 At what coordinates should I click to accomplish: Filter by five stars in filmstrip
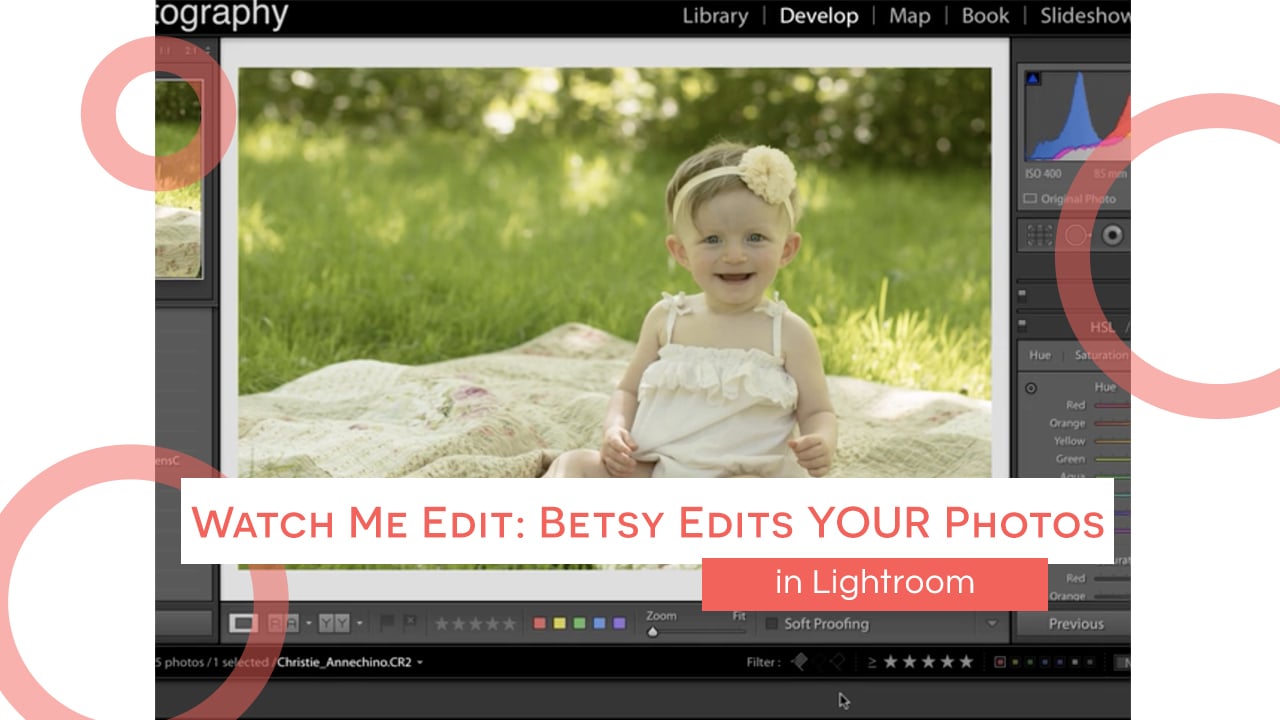pyautogui.click(x=965, y=662)
